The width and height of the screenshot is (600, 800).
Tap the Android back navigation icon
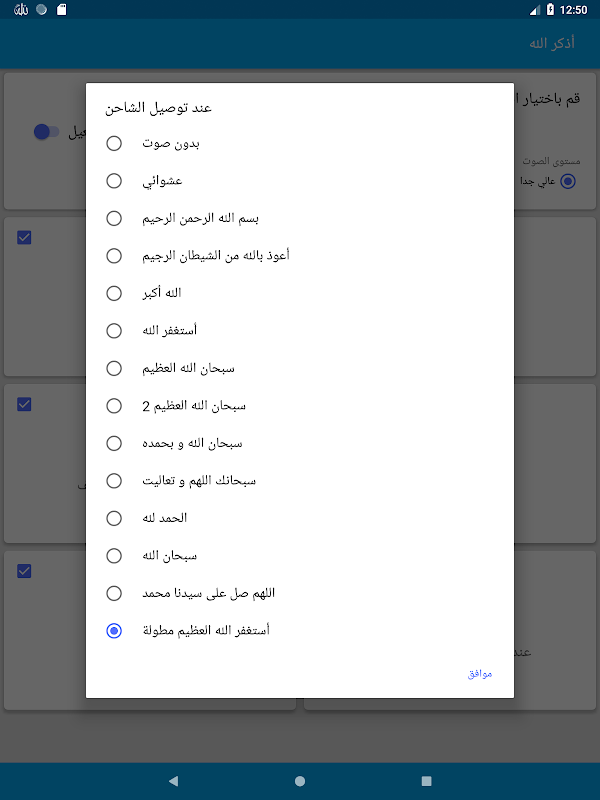click(173, 781)
